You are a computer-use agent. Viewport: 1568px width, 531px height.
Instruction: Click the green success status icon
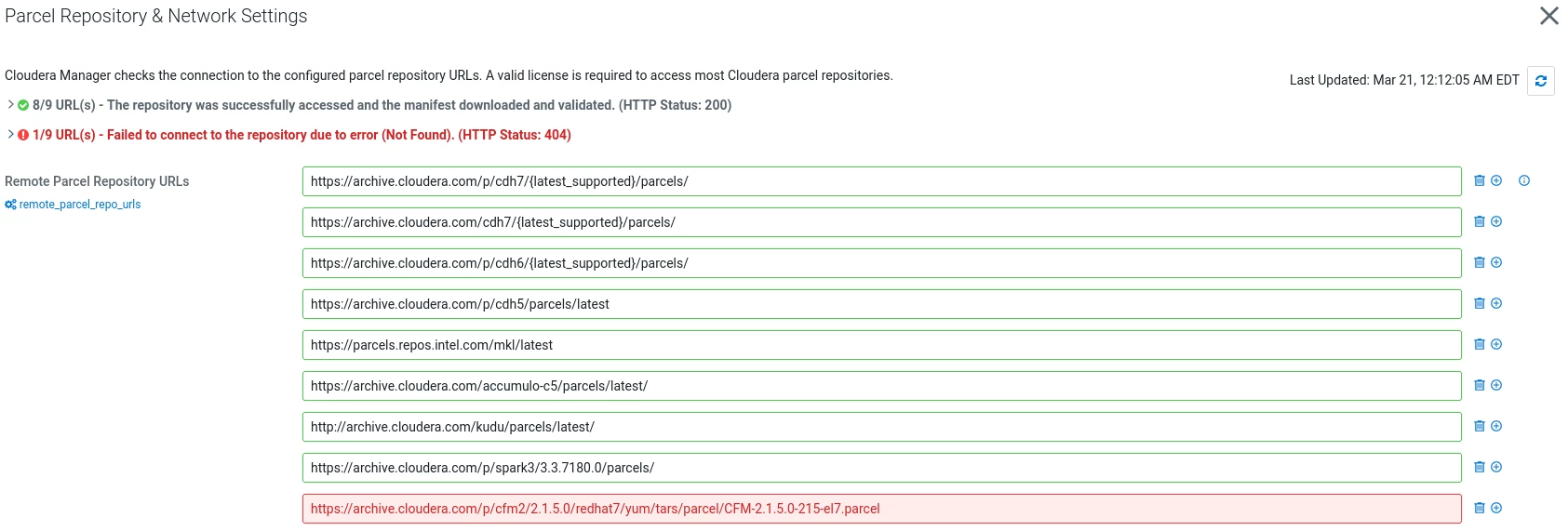click(x=23, y=105)
